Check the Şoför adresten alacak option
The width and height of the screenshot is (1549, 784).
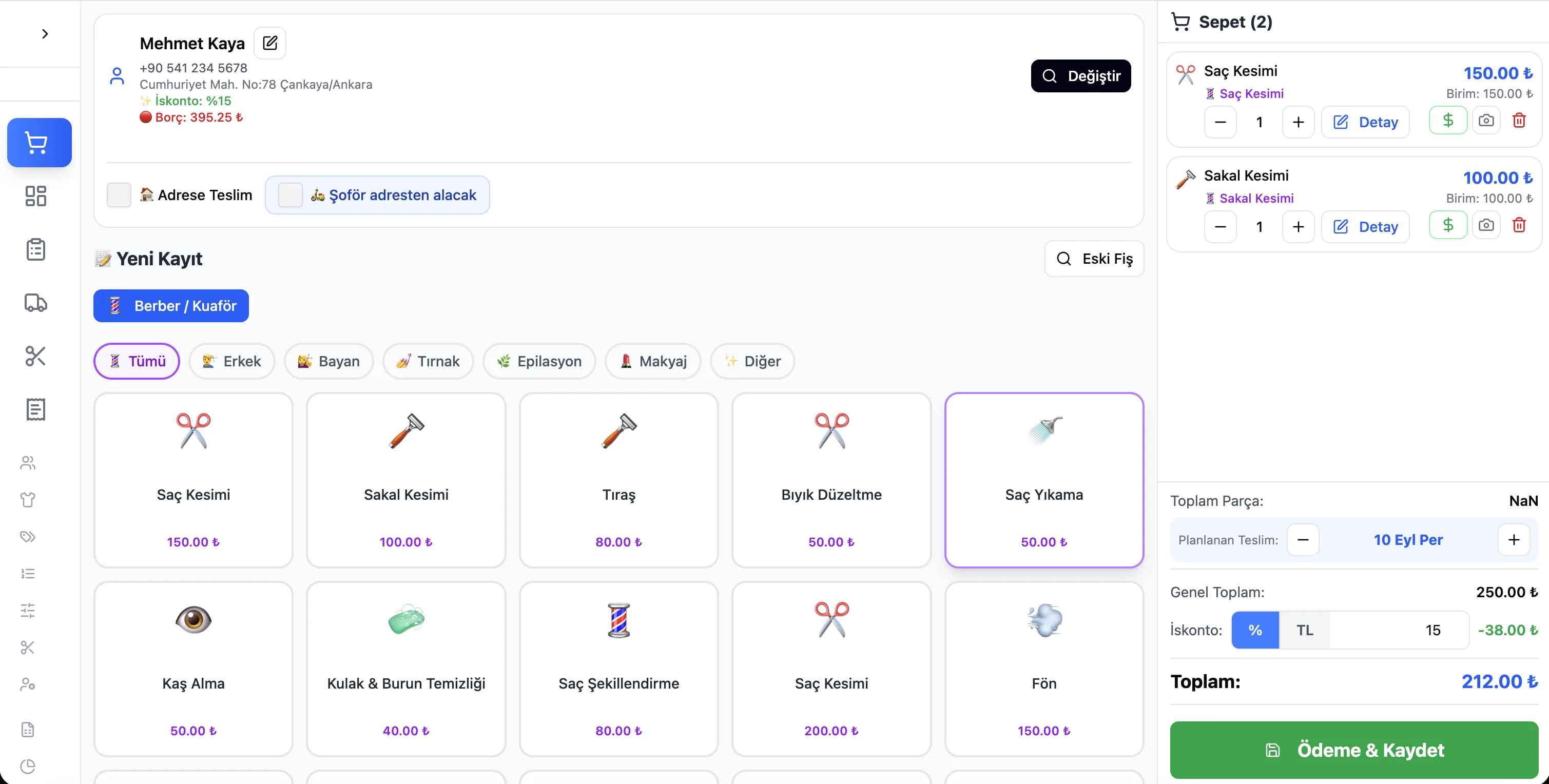tap(291, 195)
